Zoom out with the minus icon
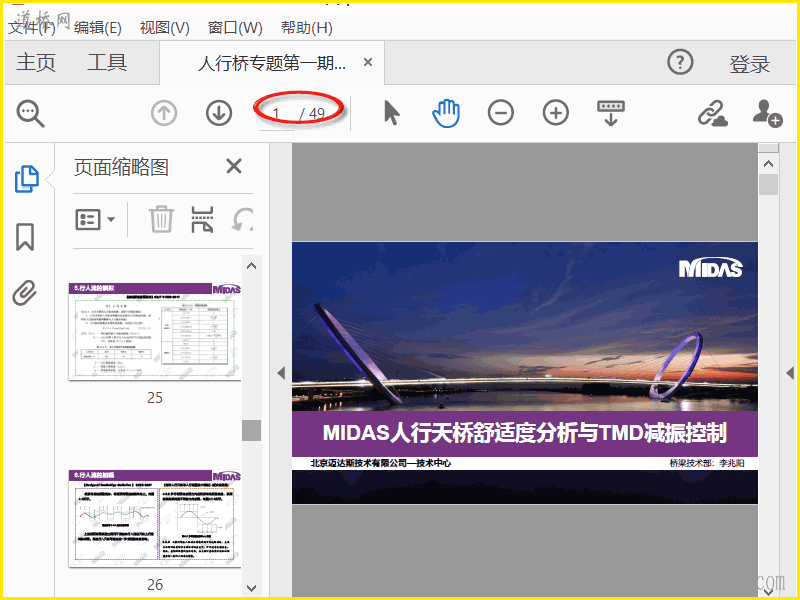Viewport: 800px width, 600px height. point(501,113)
